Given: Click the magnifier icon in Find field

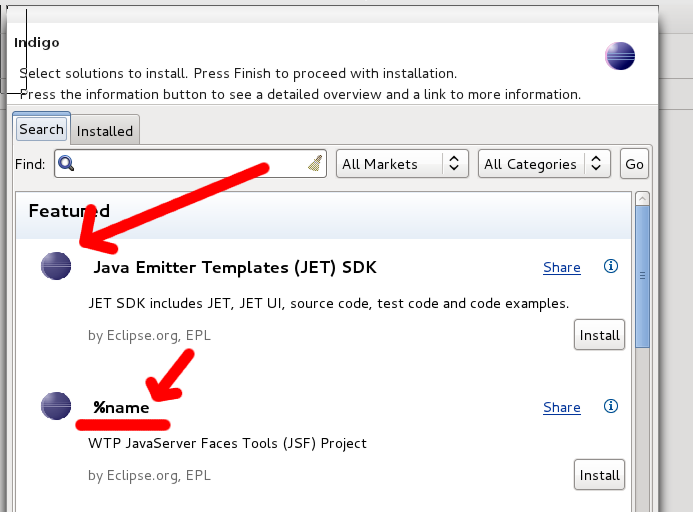Looking at the screenshot, I should (x=66, y=164).
